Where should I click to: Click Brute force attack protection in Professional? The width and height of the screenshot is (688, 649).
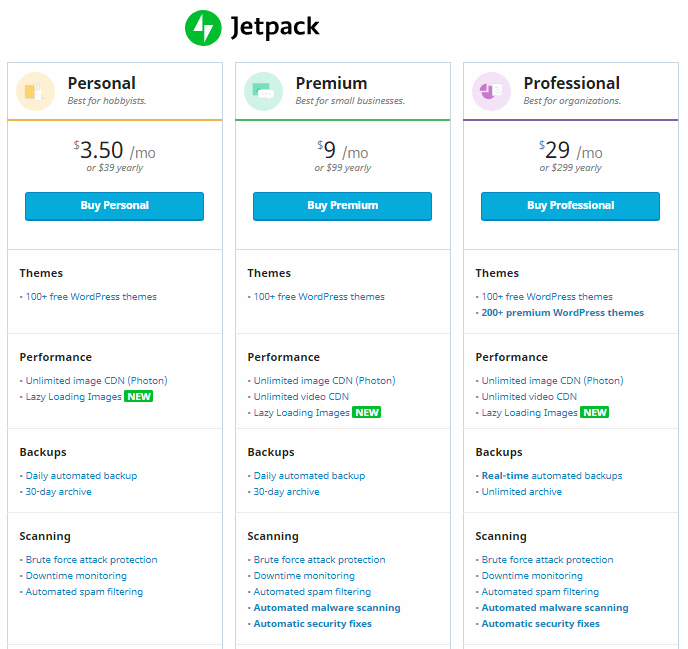coord(548,560)
